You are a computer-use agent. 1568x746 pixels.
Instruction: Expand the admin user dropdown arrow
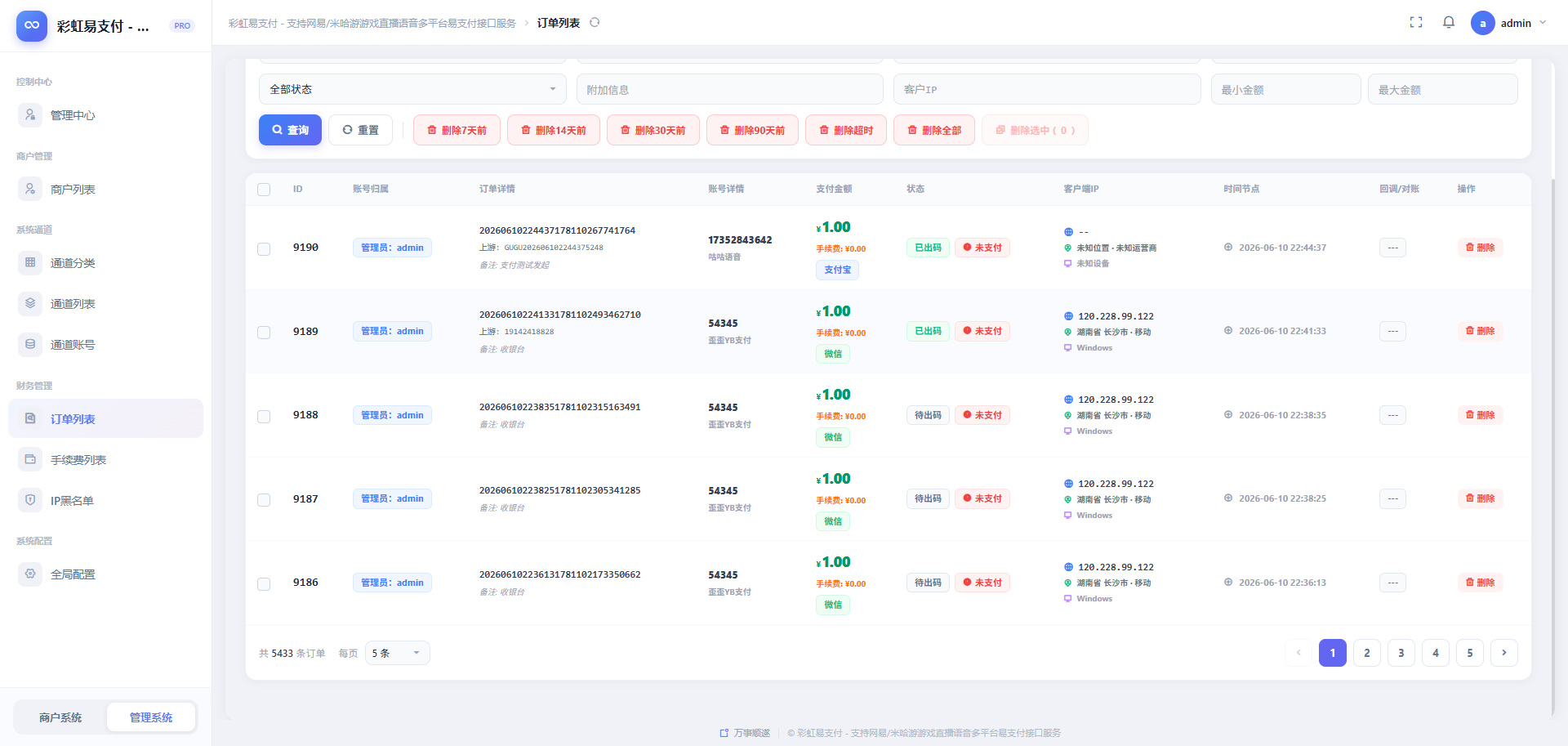[1543, 23]
